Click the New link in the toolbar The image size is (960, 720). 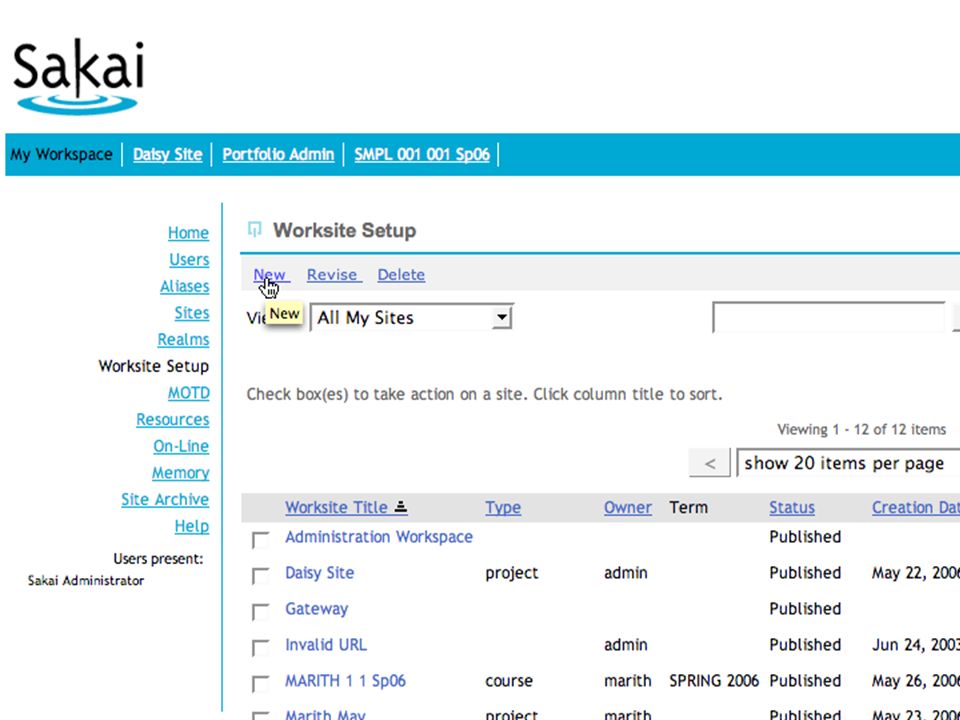271,274
